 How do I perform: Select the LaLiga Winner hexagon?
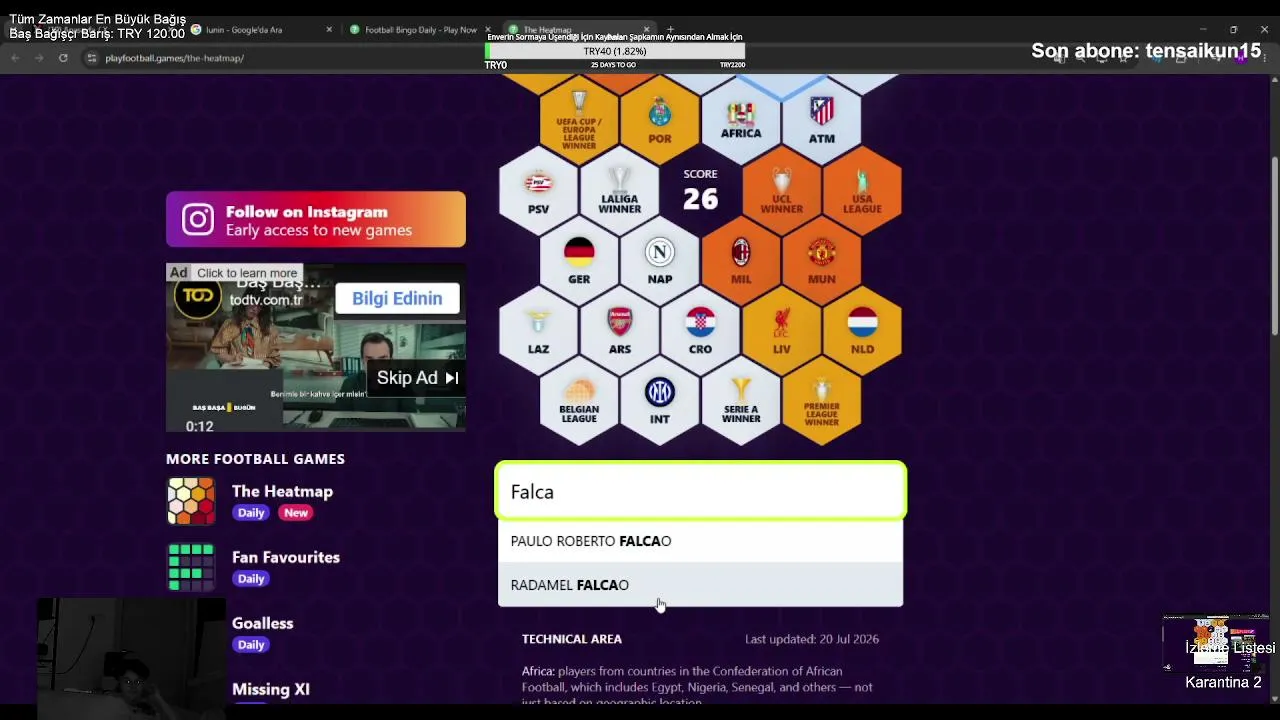coord(620,190)
